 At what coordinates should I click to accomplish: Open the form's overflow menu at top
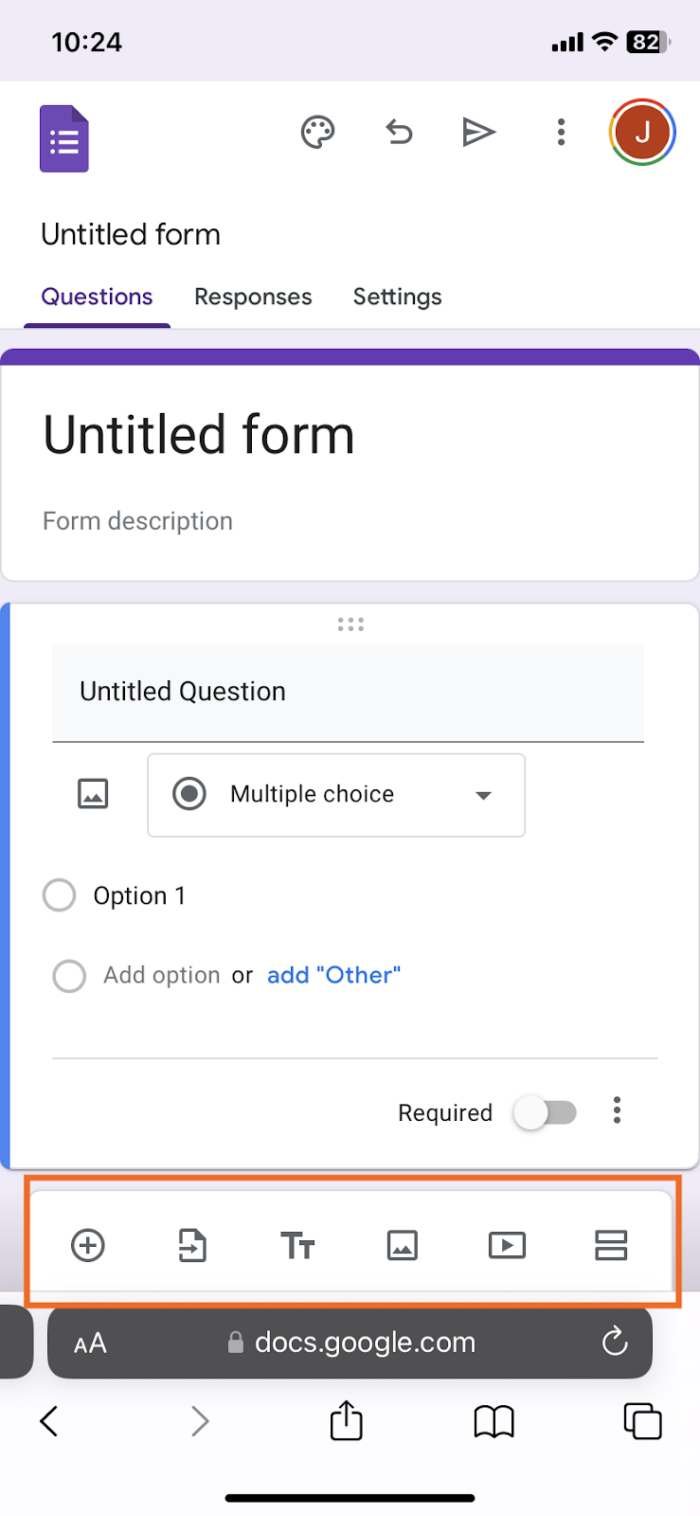point(561,131)
